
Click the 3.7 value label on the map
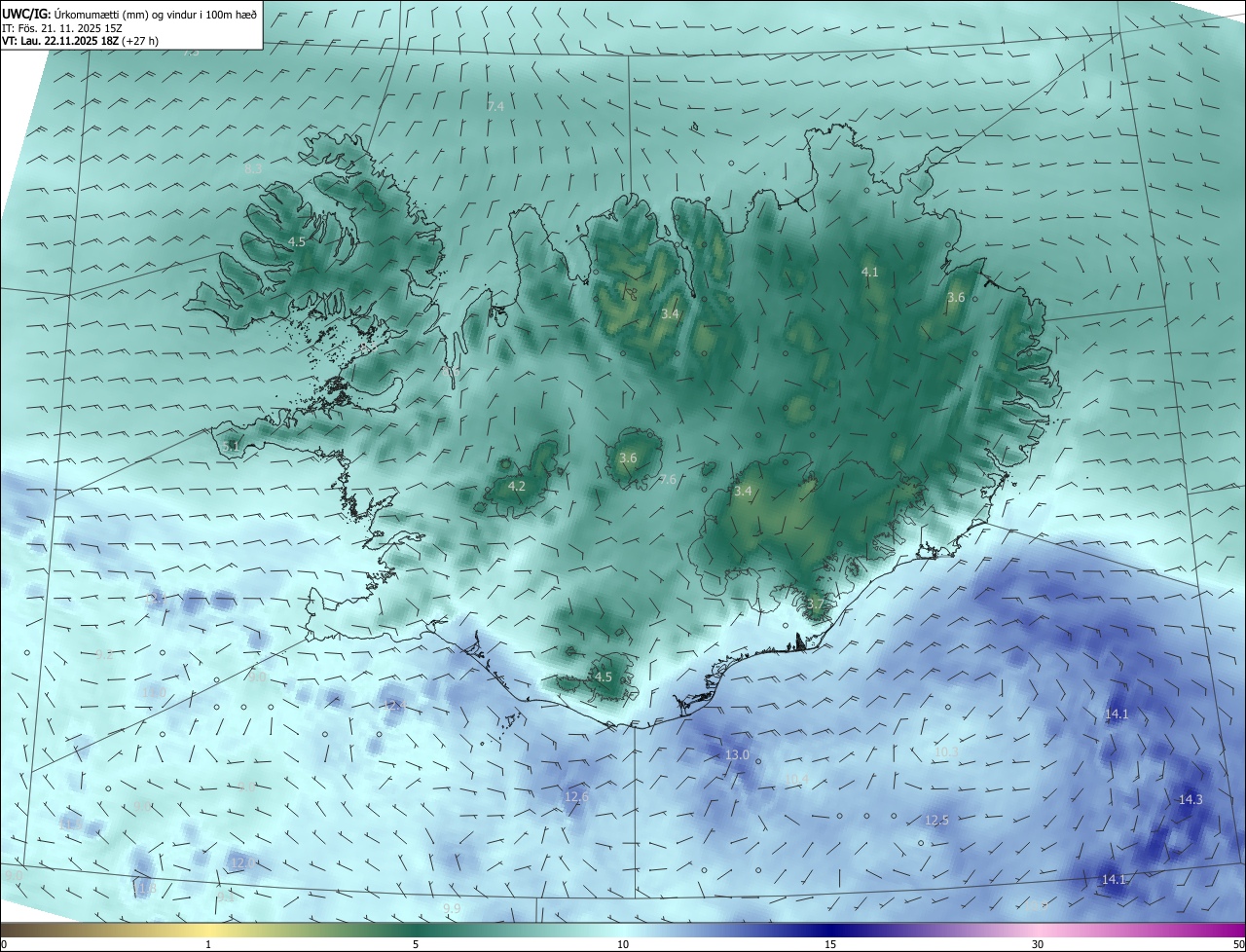click(815, 604)
